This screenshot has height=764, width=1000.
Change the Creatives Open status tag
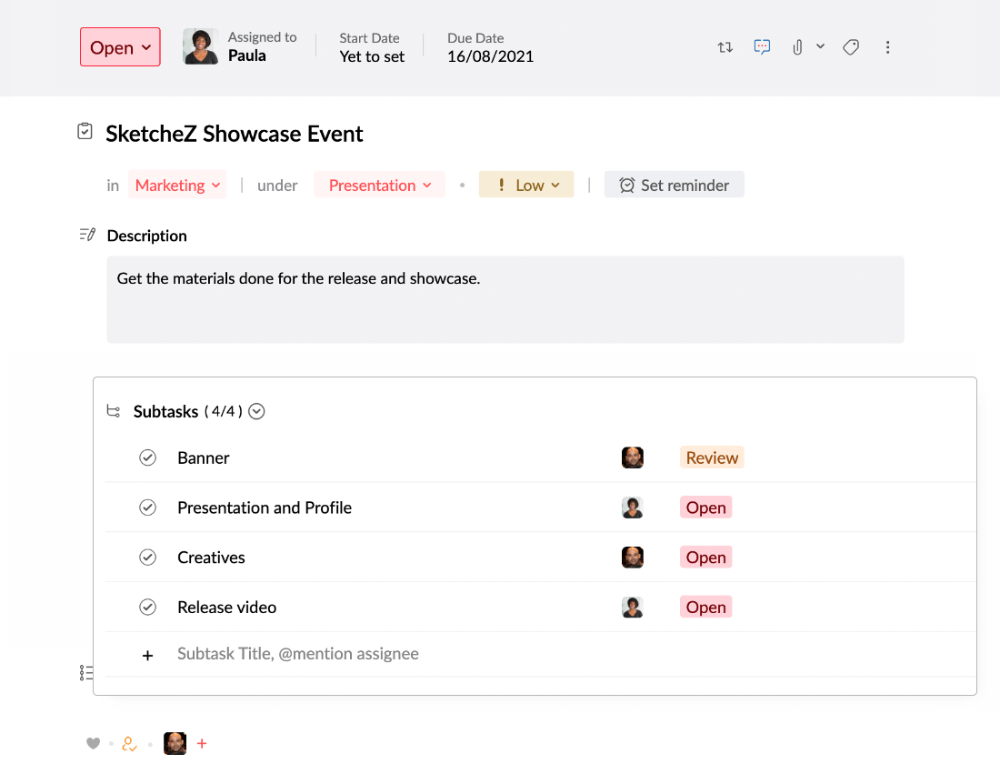pos(706,557)
